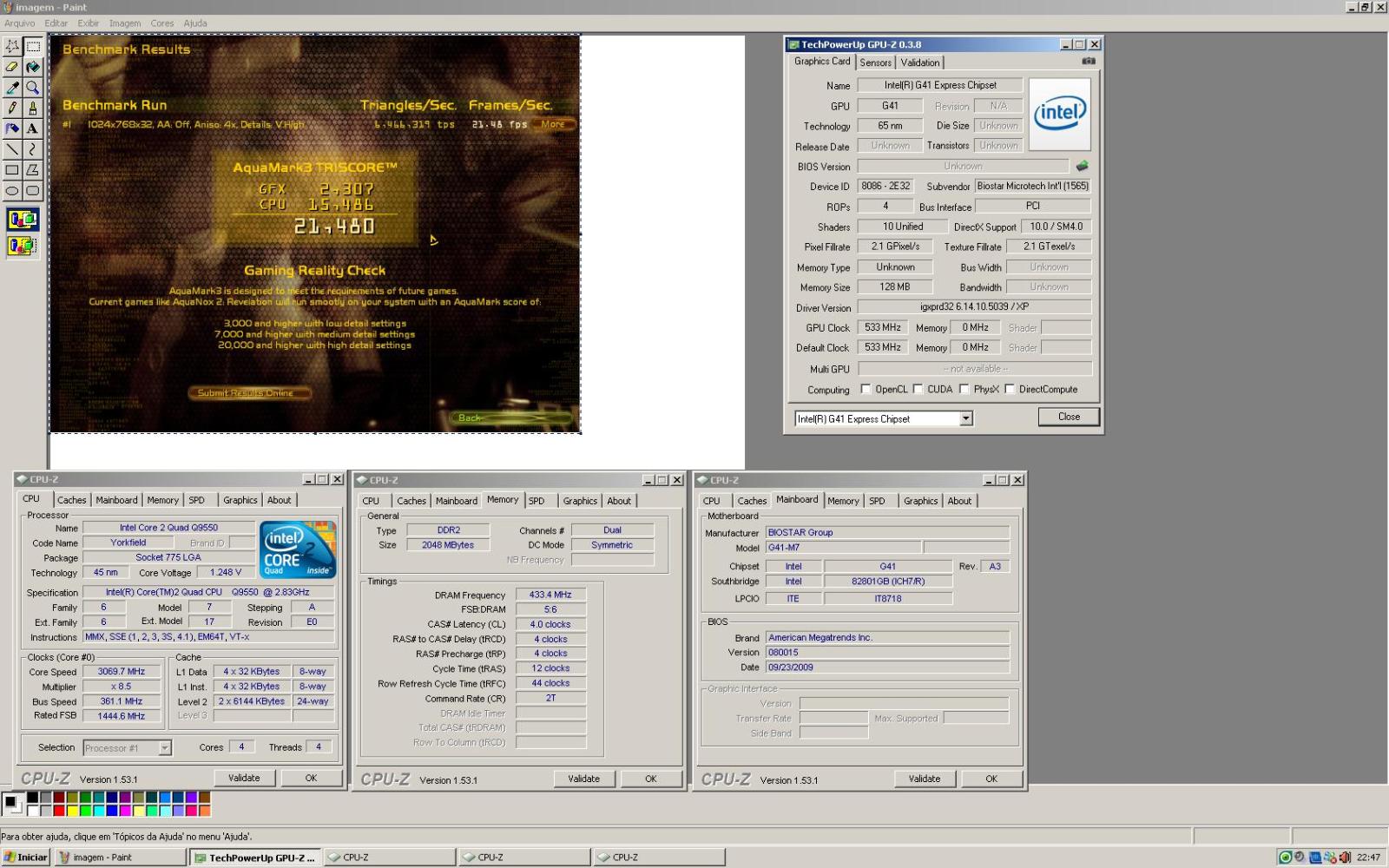Select the Rounded Rectangle tool
This screenshot has height=868, width=1389.
(33, 191)
